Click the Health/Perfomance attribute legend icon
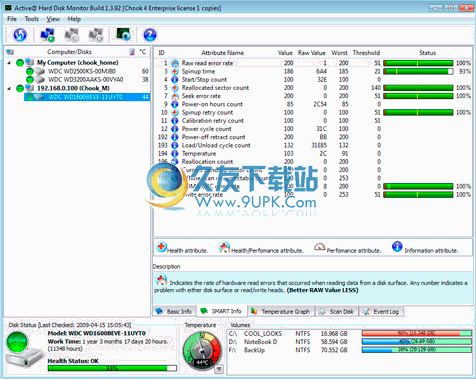This screenshot has height=379, width=476. 224,247
